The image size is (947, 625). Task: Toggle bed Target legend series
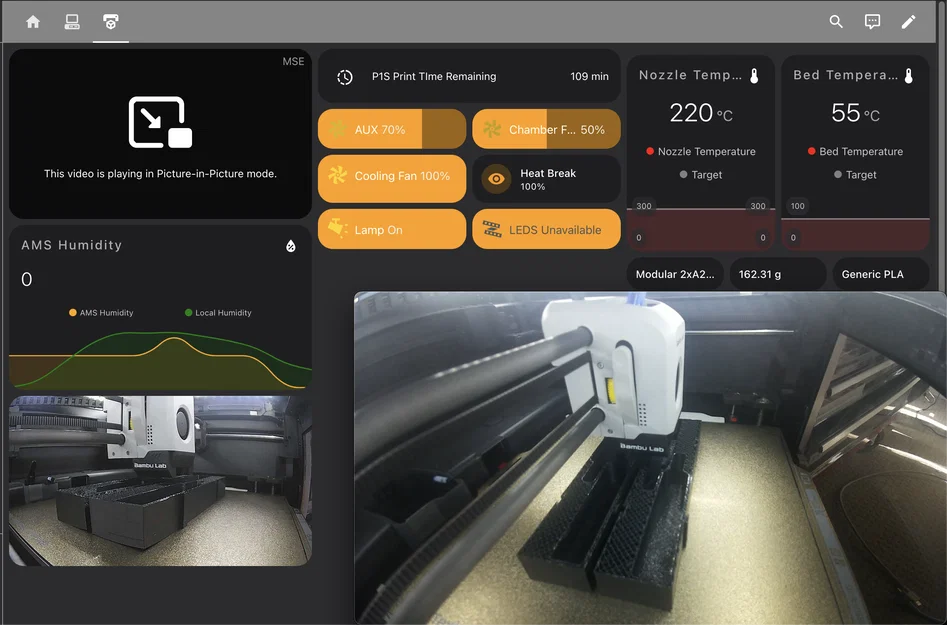[855, 175]
